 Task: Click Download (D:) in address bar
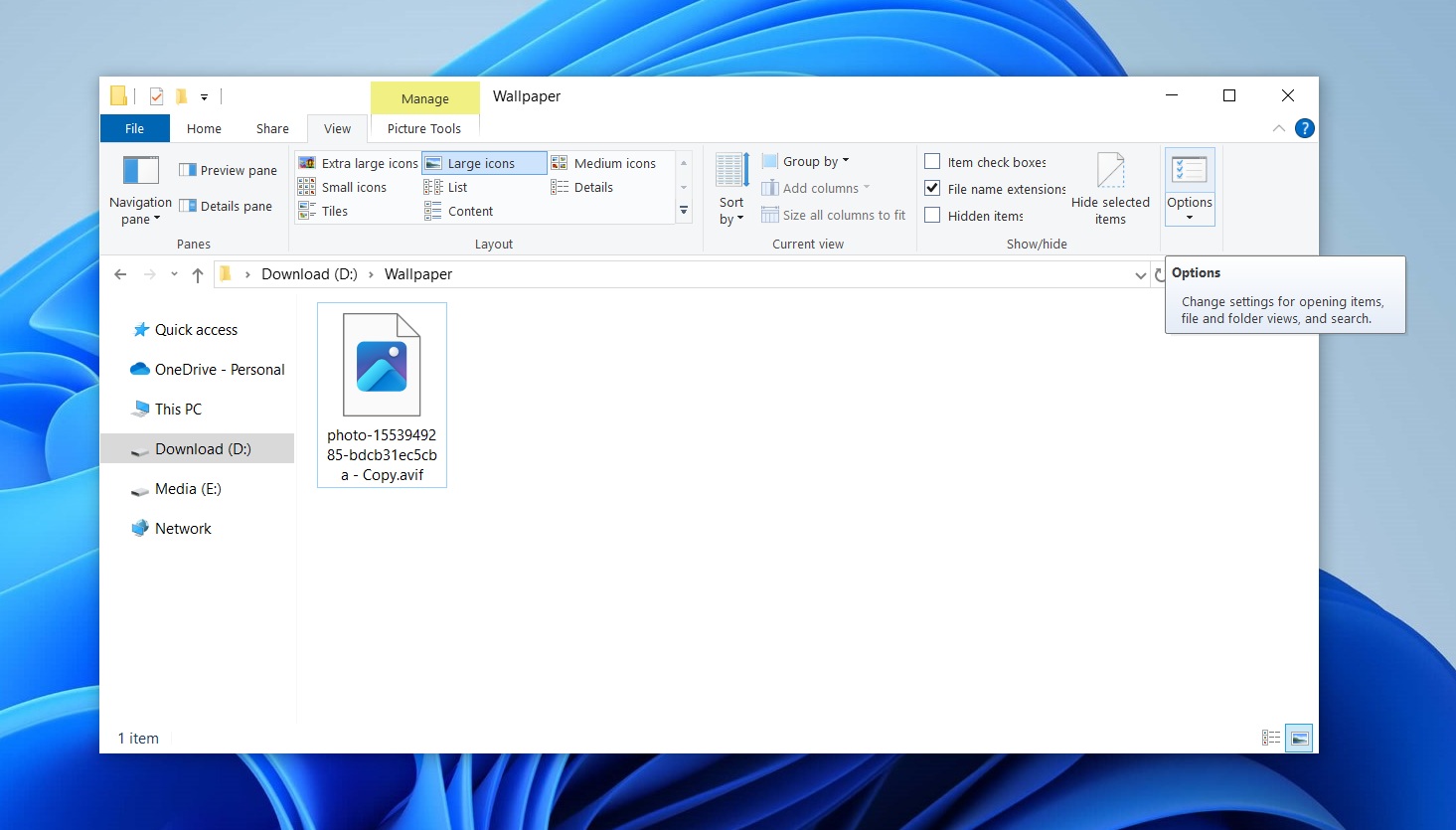(309, 274)
